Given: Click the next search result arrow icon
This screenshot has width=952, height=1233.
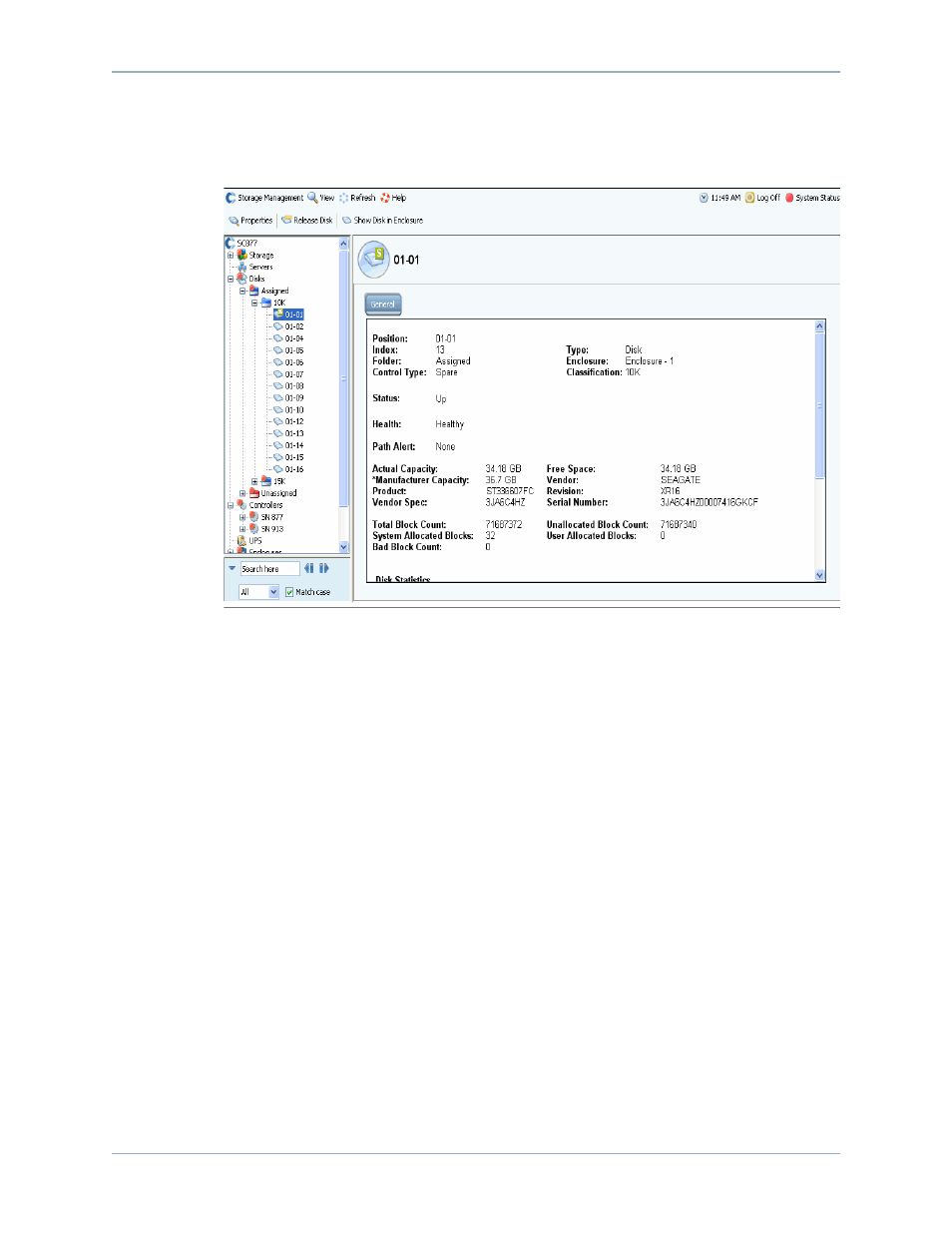Looking at the screenshot, I should coord(324,568).
